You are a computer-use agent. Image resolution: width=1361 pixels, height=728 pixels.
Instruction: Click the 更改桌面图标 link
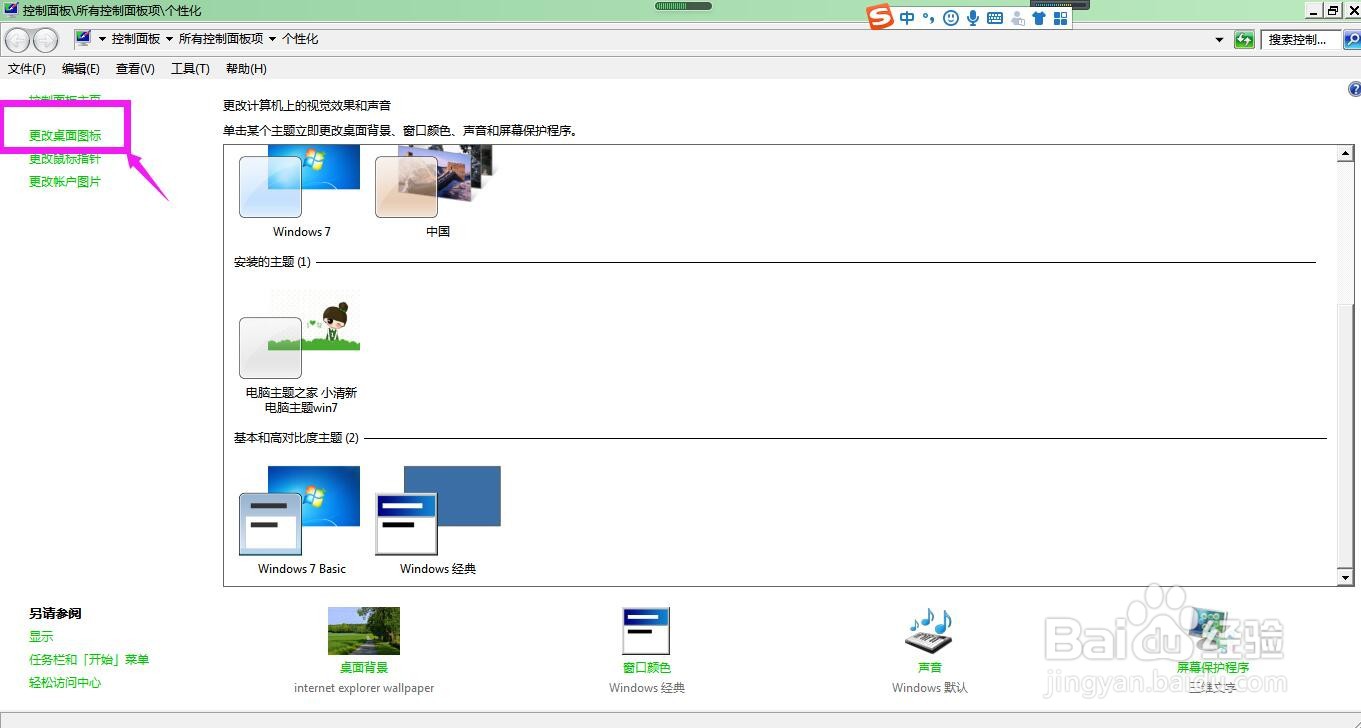[x=65, y=135]
